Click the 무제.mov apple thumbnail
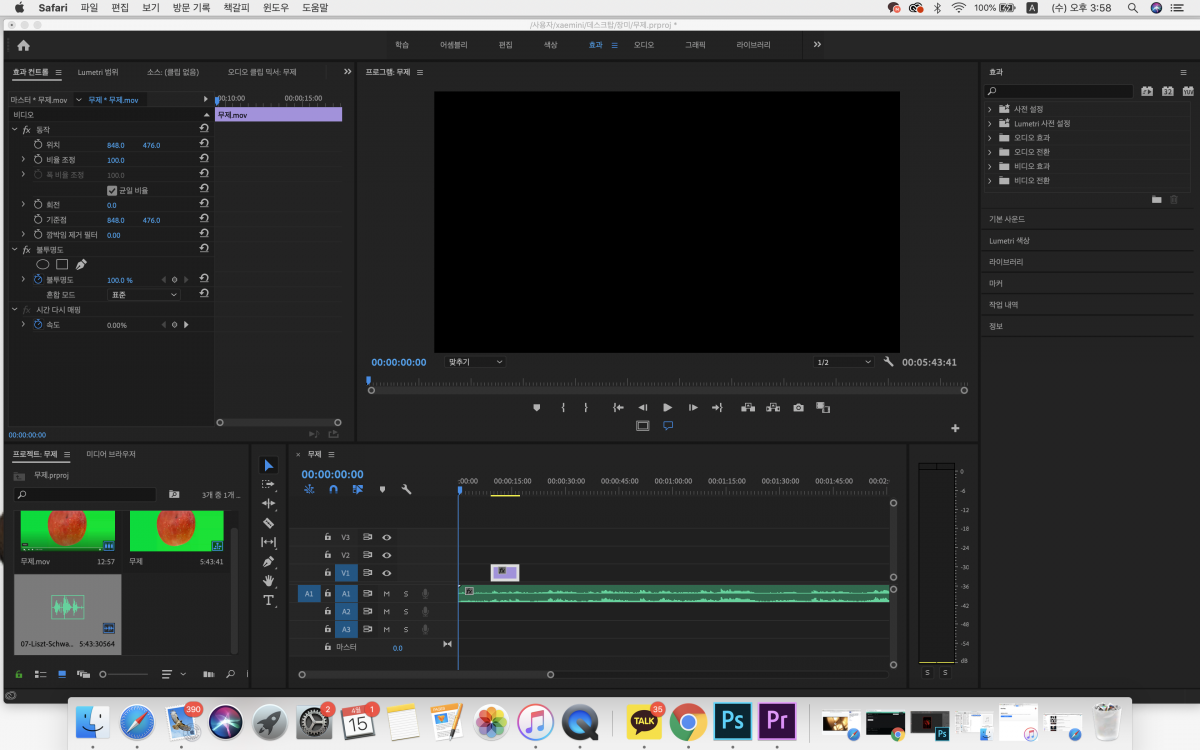This screenshot has height=750, width=1200. pos(67,530)
